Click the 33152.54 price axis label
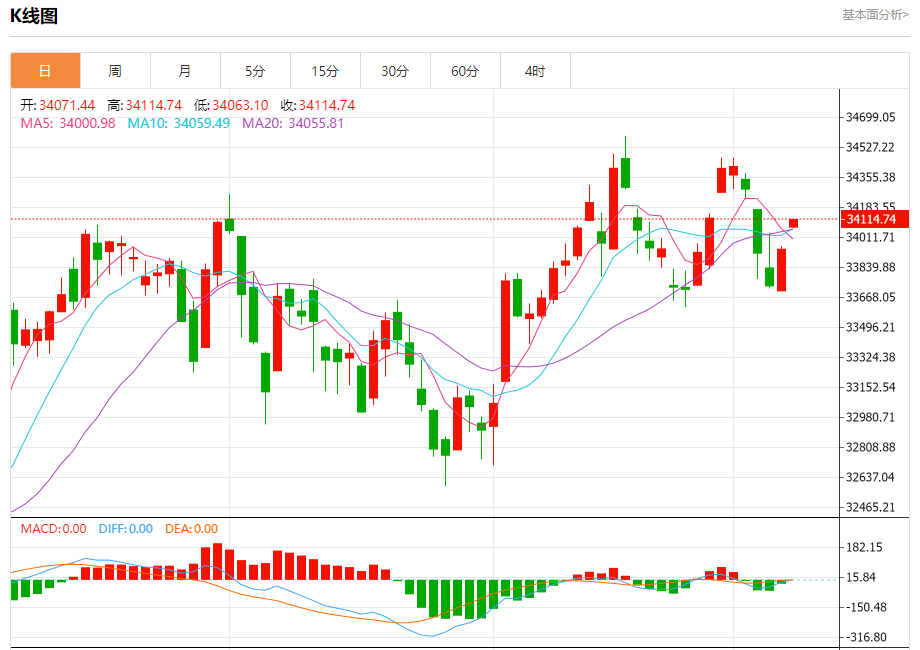 (871, 387)
